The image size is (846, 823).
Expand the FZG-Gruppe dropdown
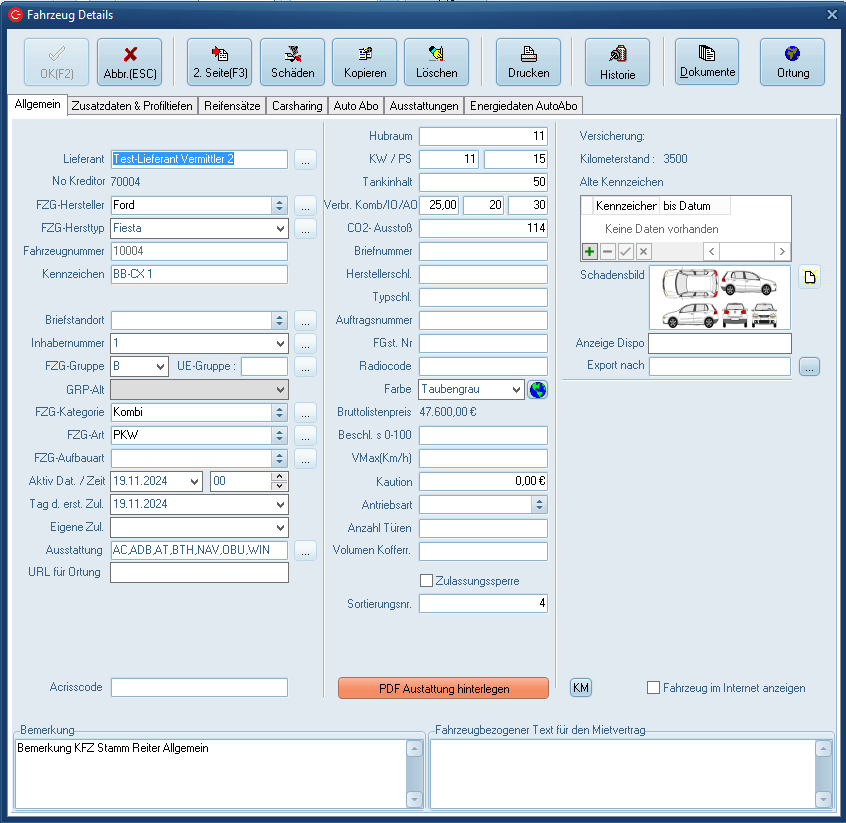tap(160, 366)
